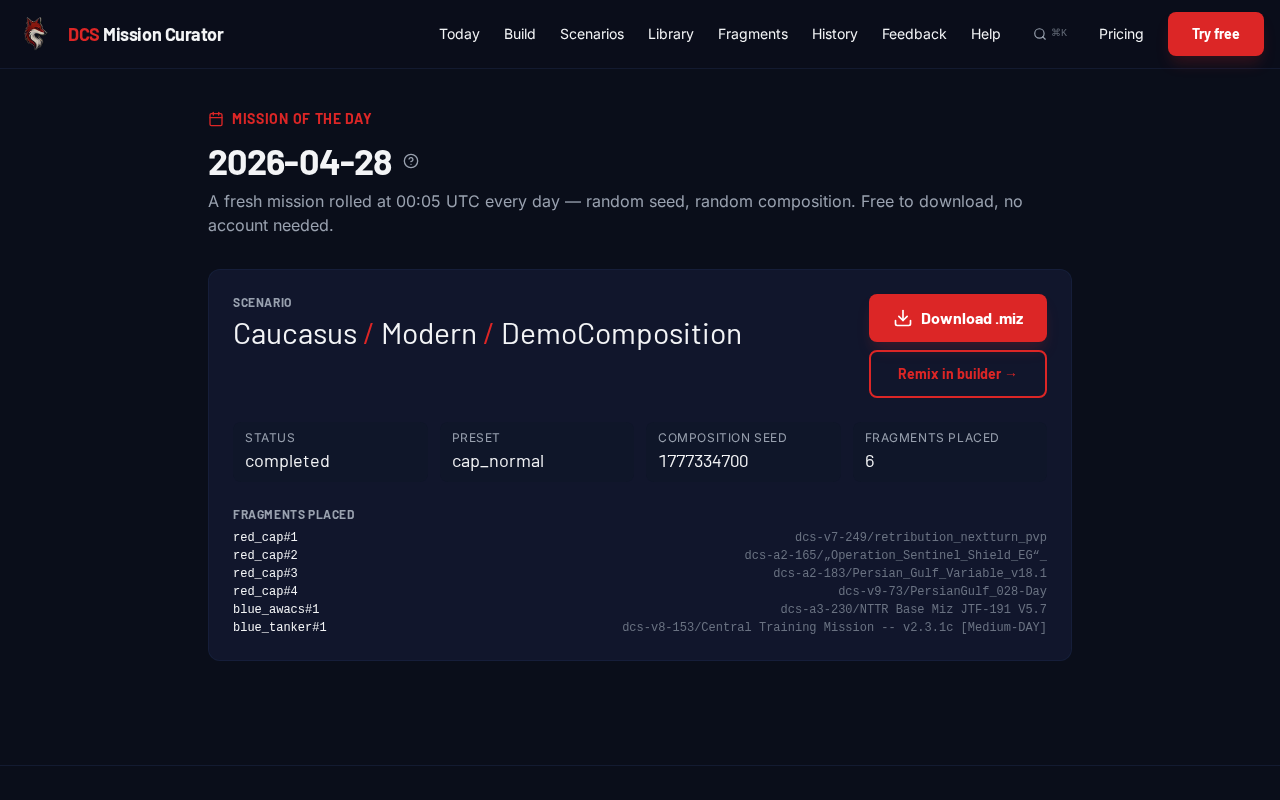Navigate to Scenarios
Image resolution: width=1280 pixels, height=800 pixels.
click(592, 34)
